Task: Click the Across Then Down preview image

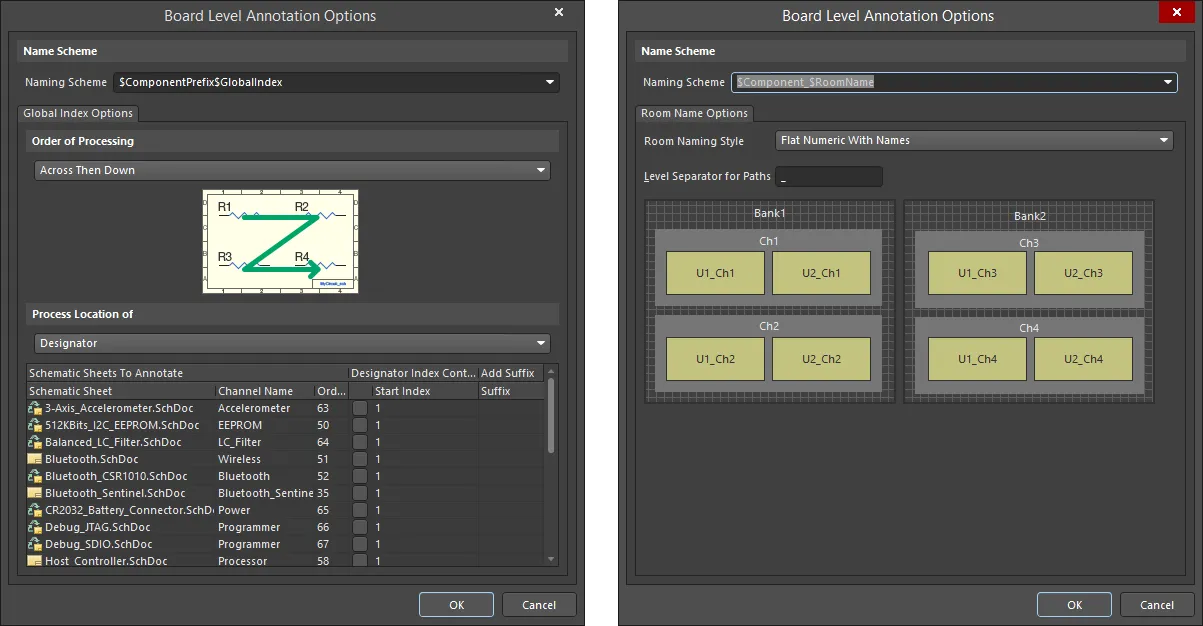Action: pos(280,242)
